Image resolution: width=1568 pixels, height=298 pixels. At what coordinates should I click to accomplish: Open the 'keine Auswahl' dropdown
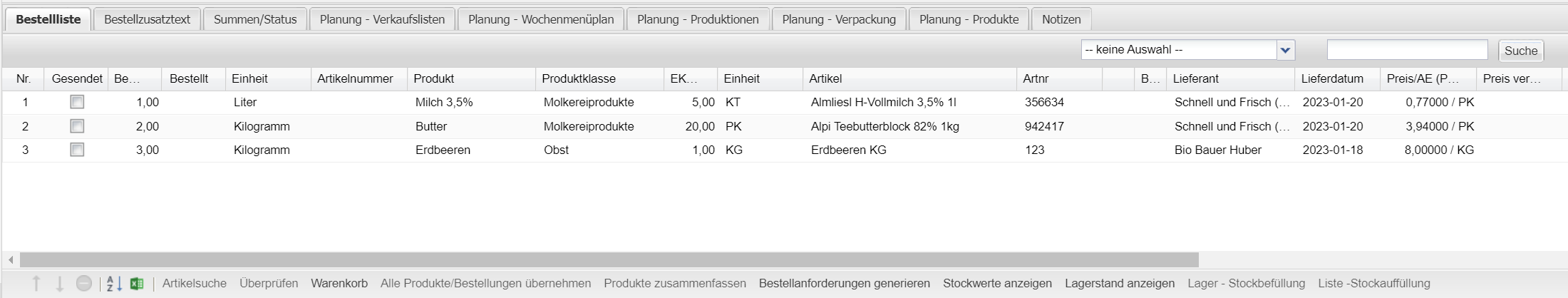(x=1180, y=50)
